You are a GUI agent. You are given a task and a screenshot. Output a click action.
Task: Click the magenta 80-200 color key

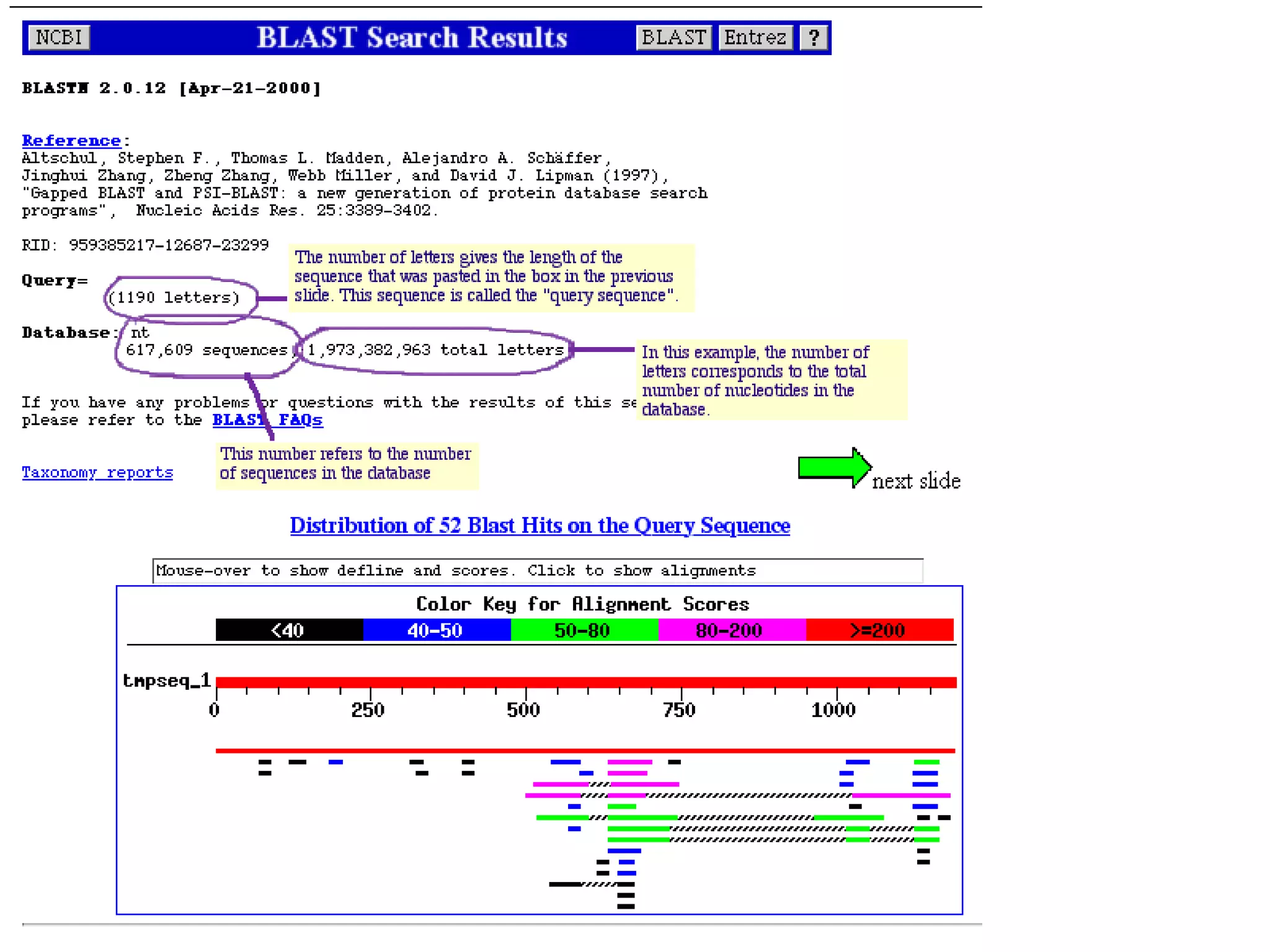click(x=731, y=630)
